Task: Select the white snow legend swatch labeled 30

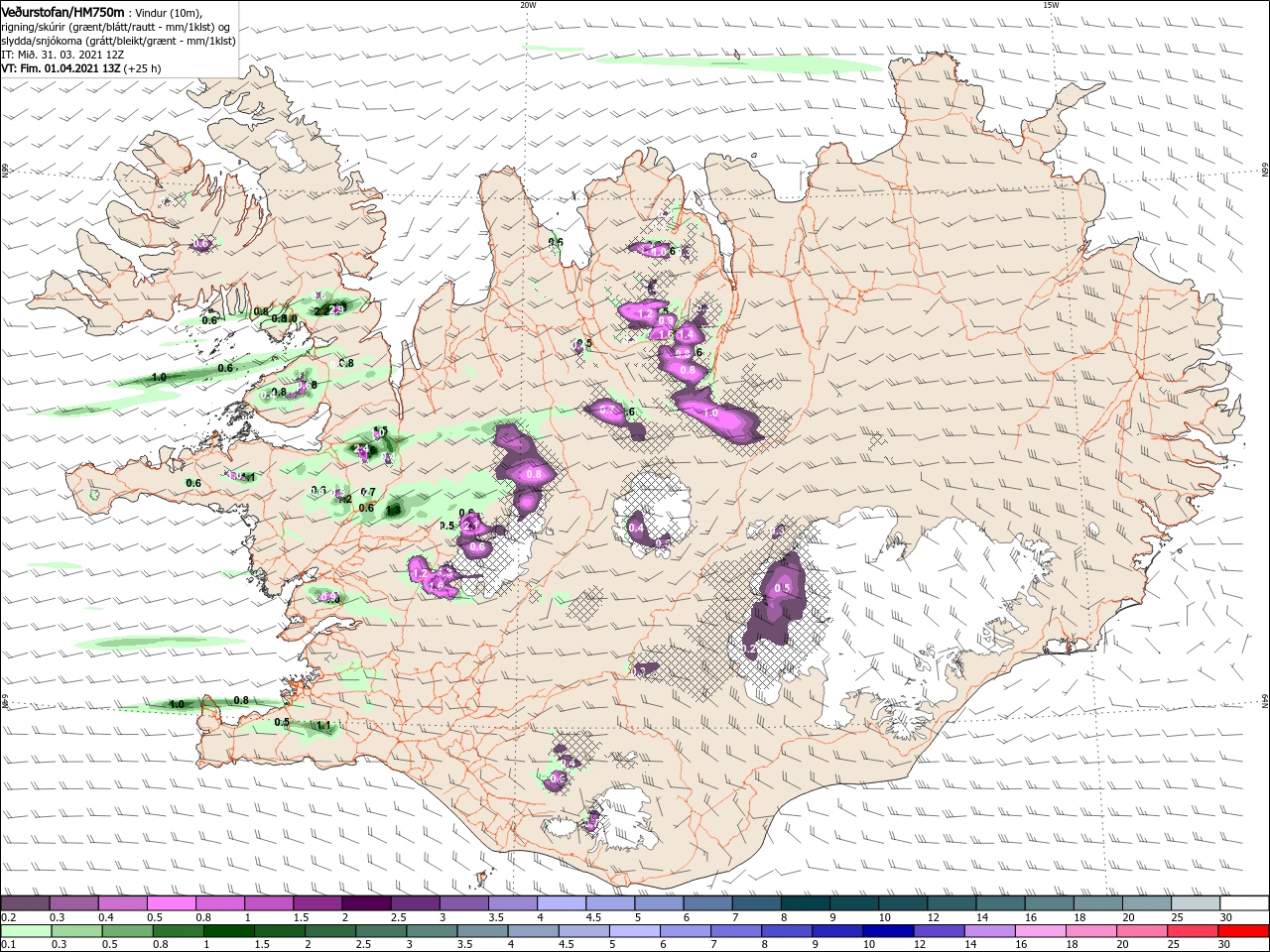Action: pos(1244,903)
